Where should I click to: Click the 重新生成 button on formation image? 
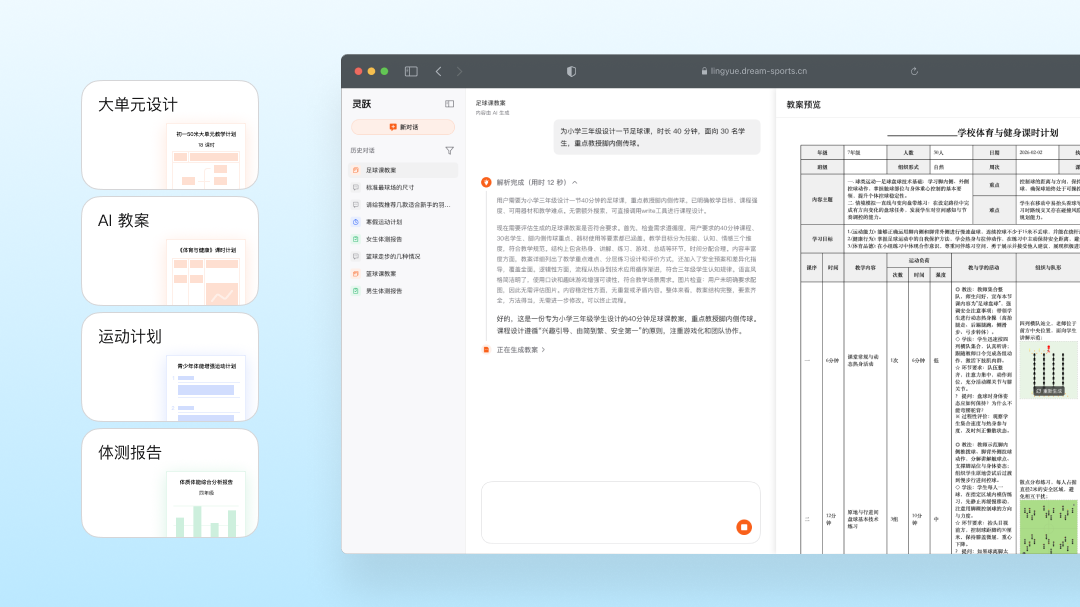(1048, 391)
